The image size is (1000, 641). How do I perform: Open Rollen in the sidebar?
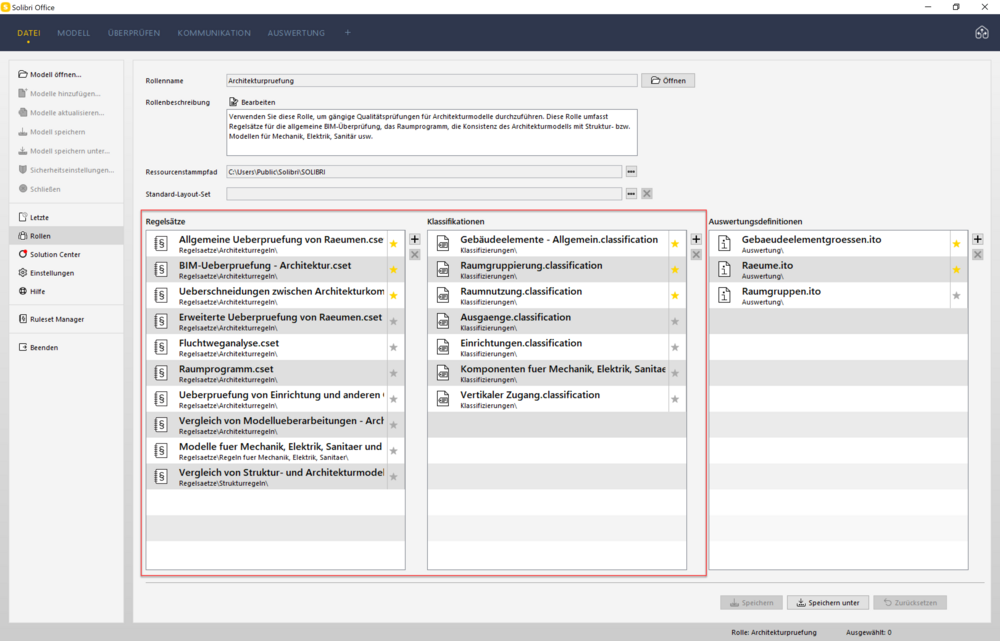point(66,235)
